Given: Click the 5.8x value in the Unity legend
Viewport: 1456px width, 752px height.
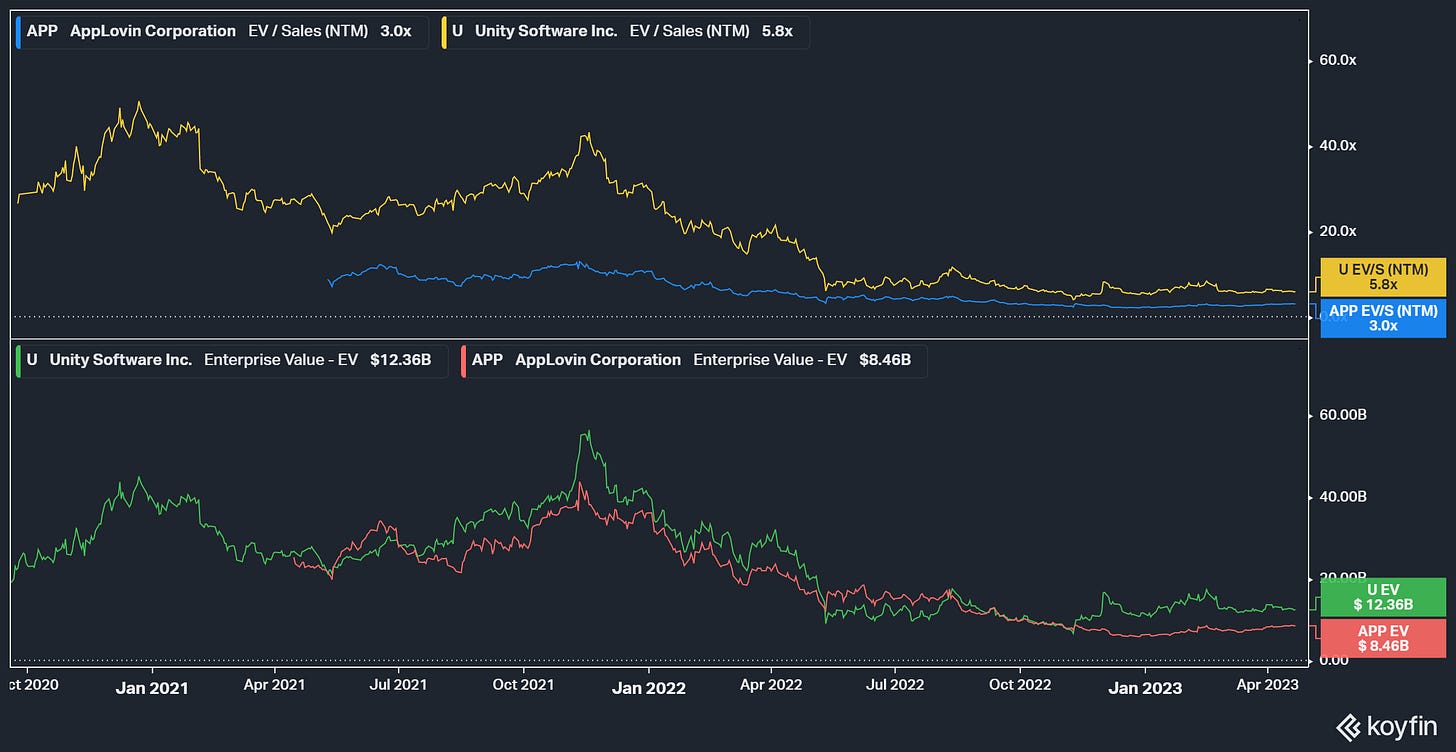Looking at the screenshot, I should click(x=776, y=31).
